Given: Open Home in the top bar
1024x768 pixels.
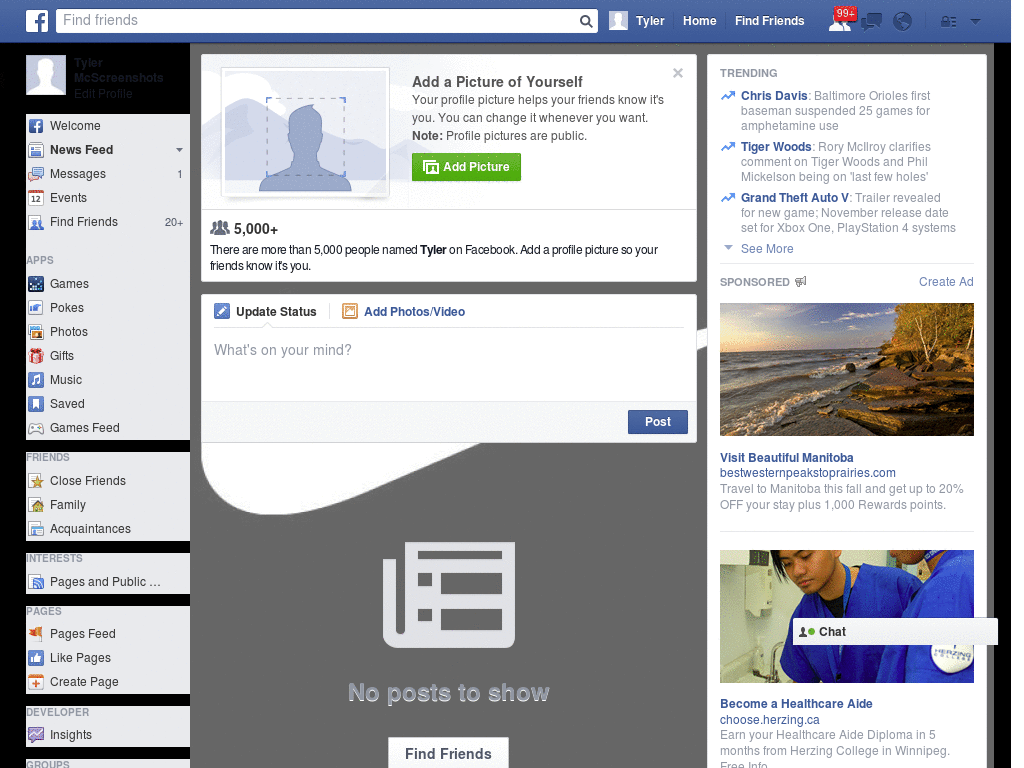Looking at the screenshot, I should 699,21.
